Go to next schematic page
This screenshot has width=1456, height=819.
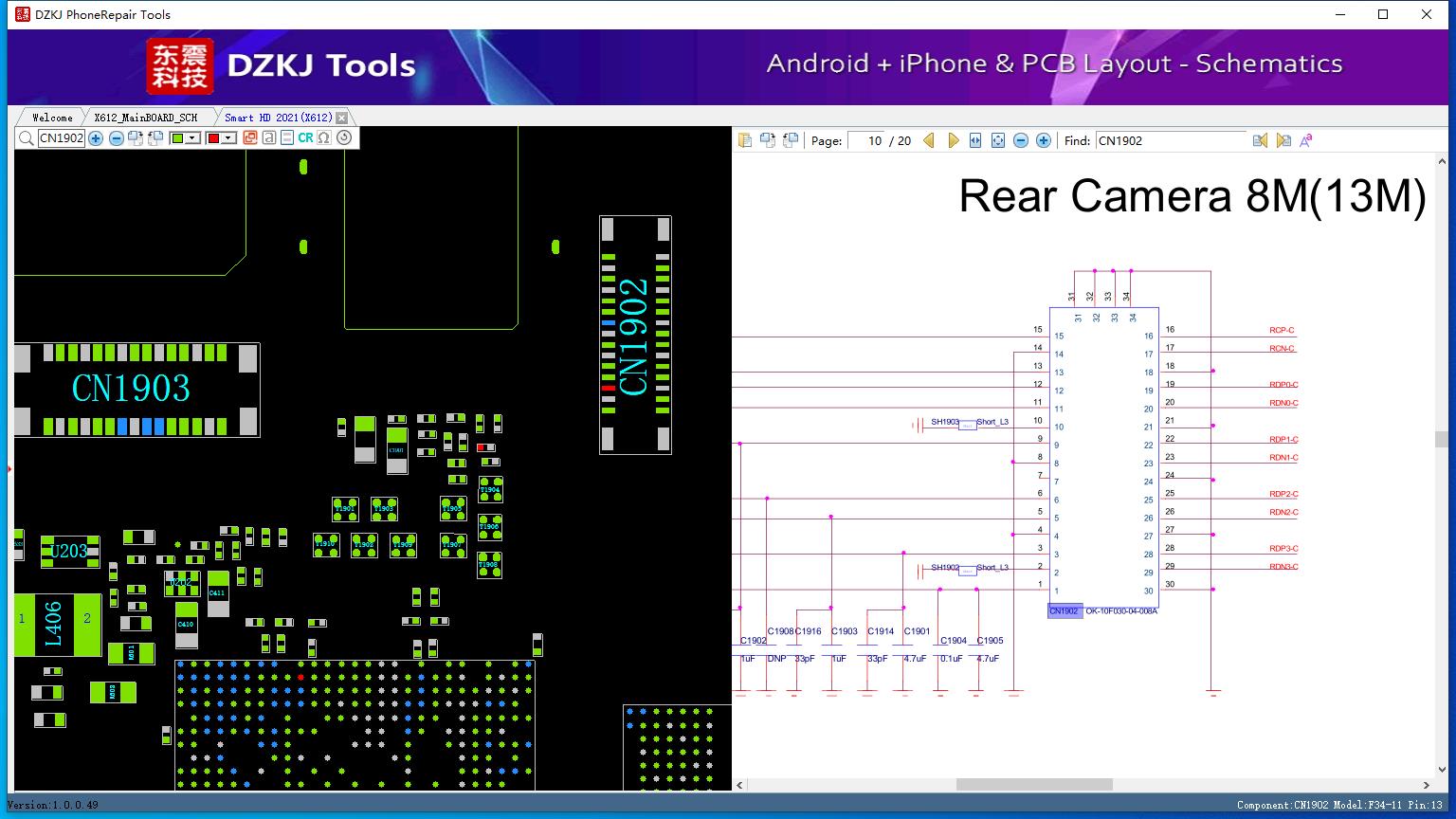pos(953,140)
